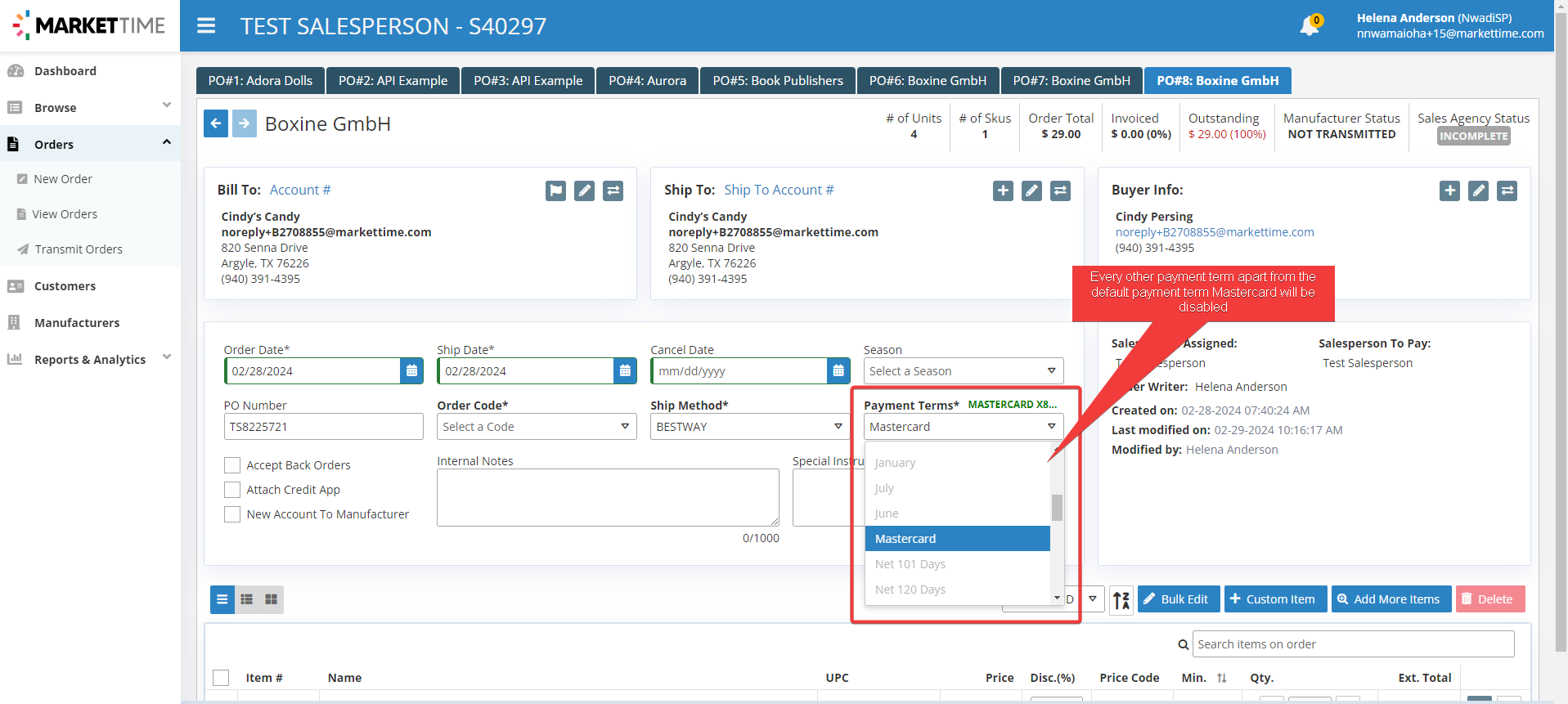Open View Orders in sidebar

[65, 214]
